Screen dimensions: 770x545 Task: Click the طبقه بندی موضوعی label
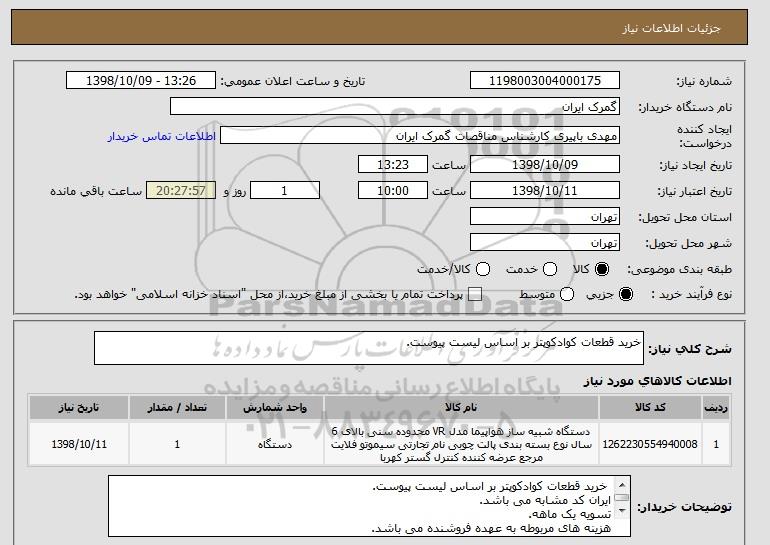pyautogui.click(x=680, y=269)
